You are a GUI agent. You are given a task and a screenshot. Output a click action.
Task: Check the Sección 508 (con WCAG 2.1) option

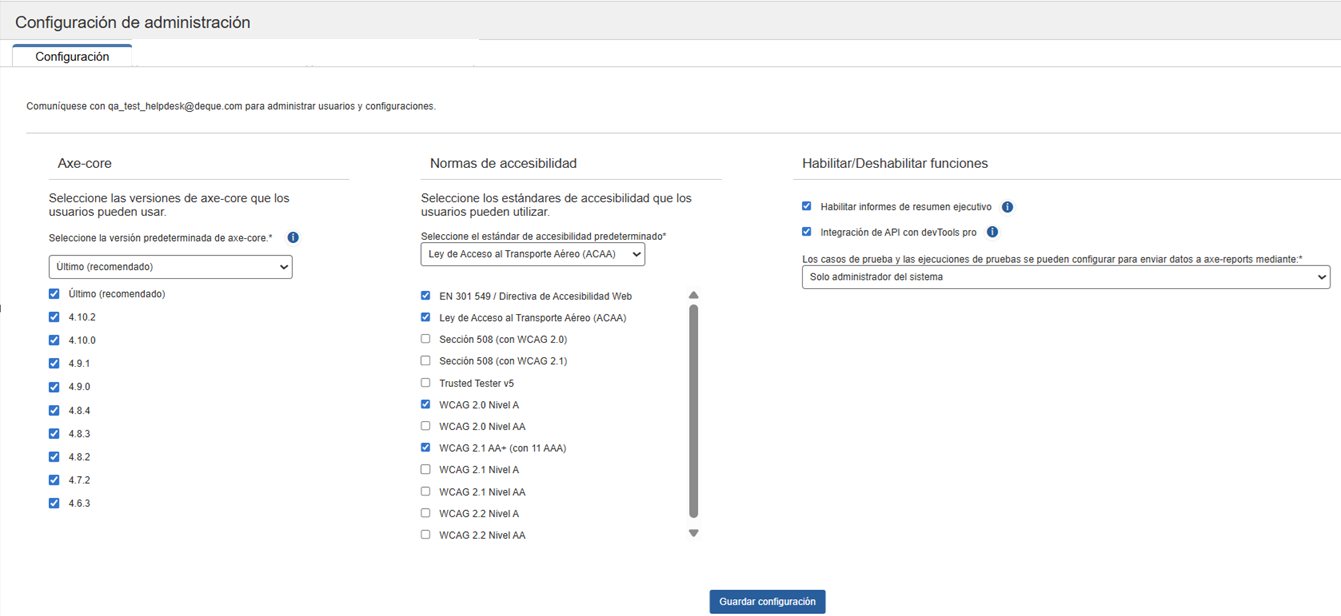click(x=426, y=361)
